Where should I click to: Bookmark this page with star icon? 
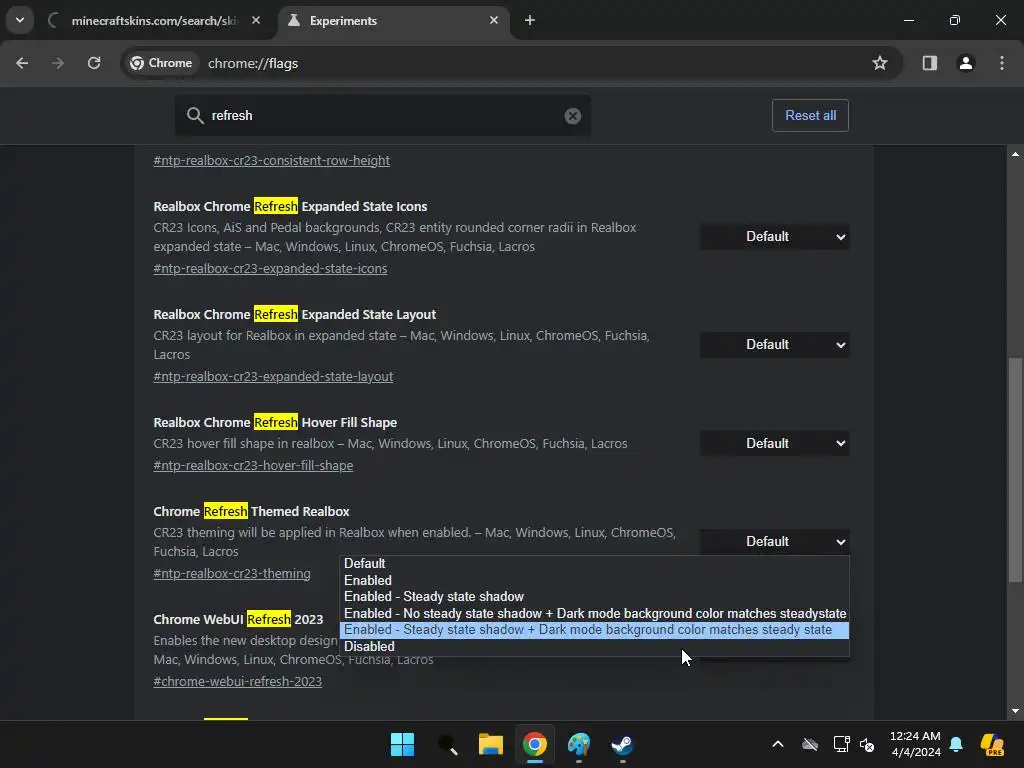point(880,63)
